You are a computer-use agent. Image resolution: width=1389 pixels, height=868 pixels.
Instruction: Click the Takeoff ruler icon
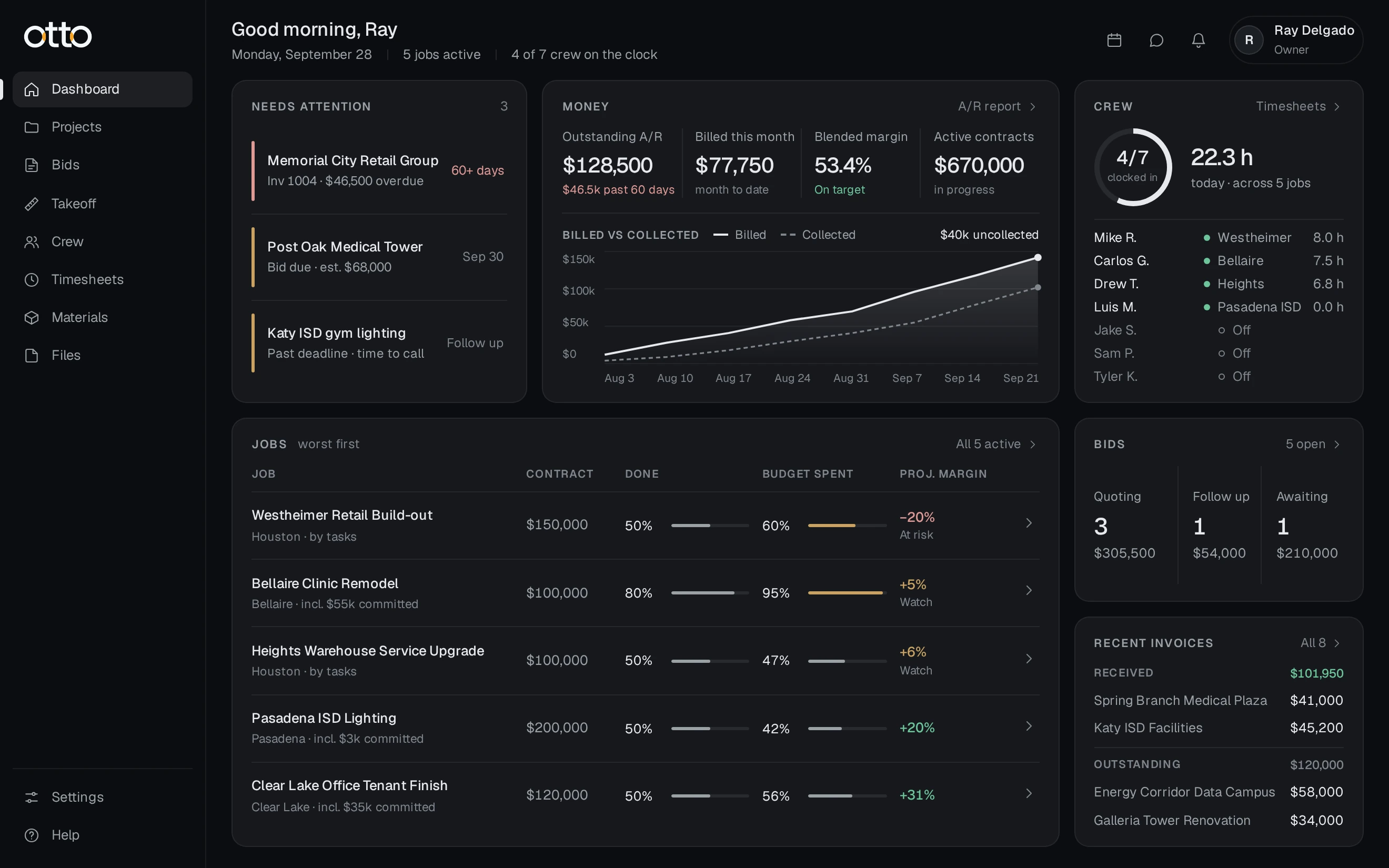pyautogui.click(x=32, y=204)
